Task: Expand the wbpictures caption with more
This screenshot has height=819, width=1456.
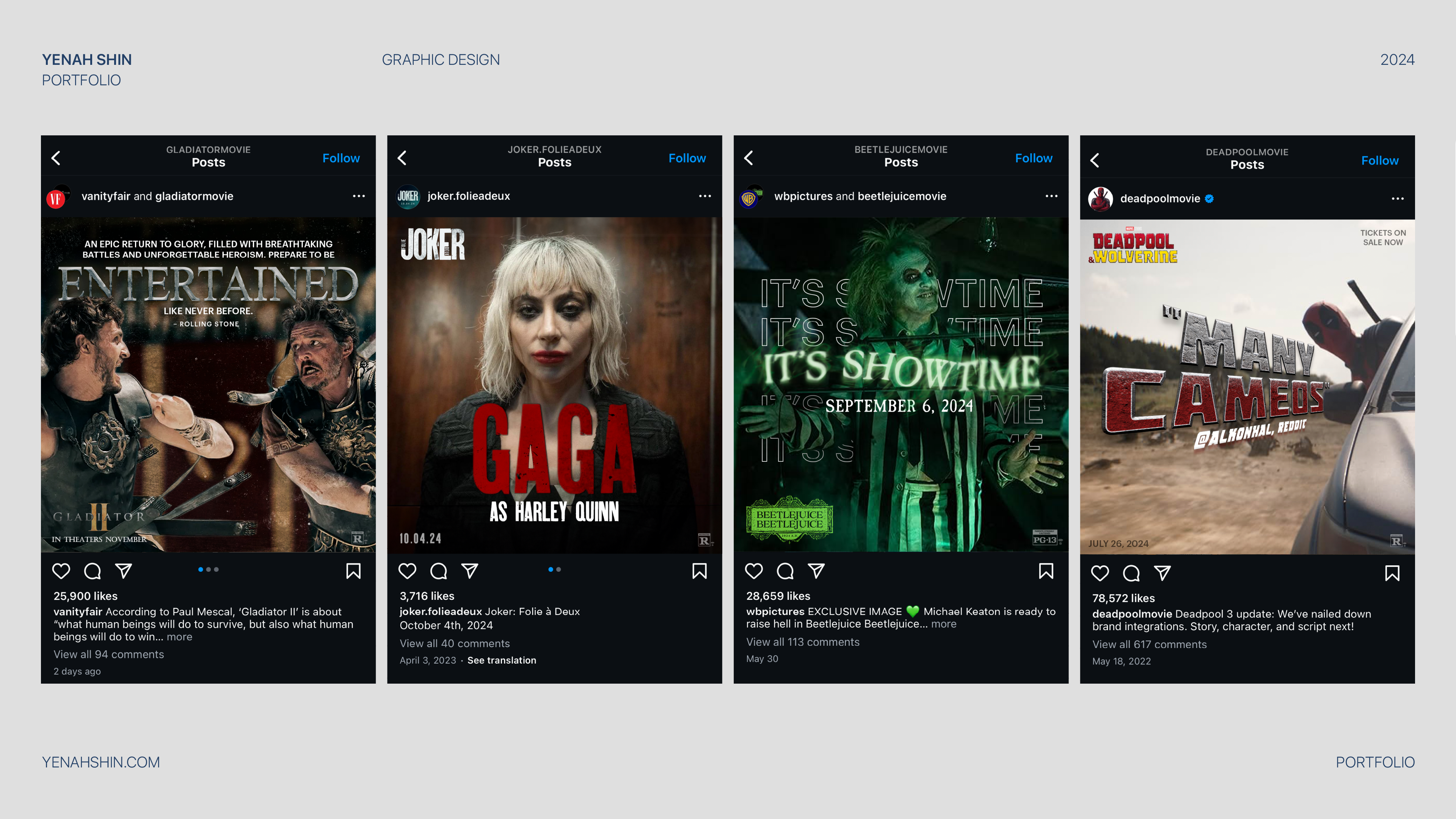Action: pos(943,624)
